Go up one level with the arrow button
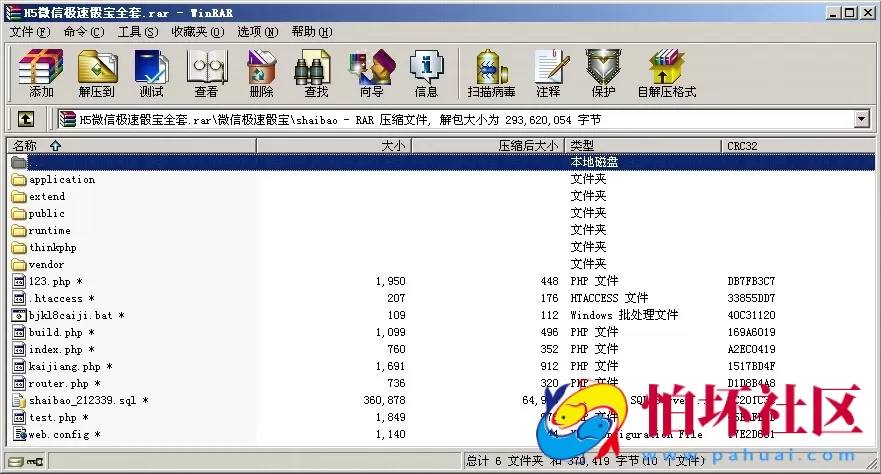Image resolution: width=881 pixels, height=474 pixels. 26,119
